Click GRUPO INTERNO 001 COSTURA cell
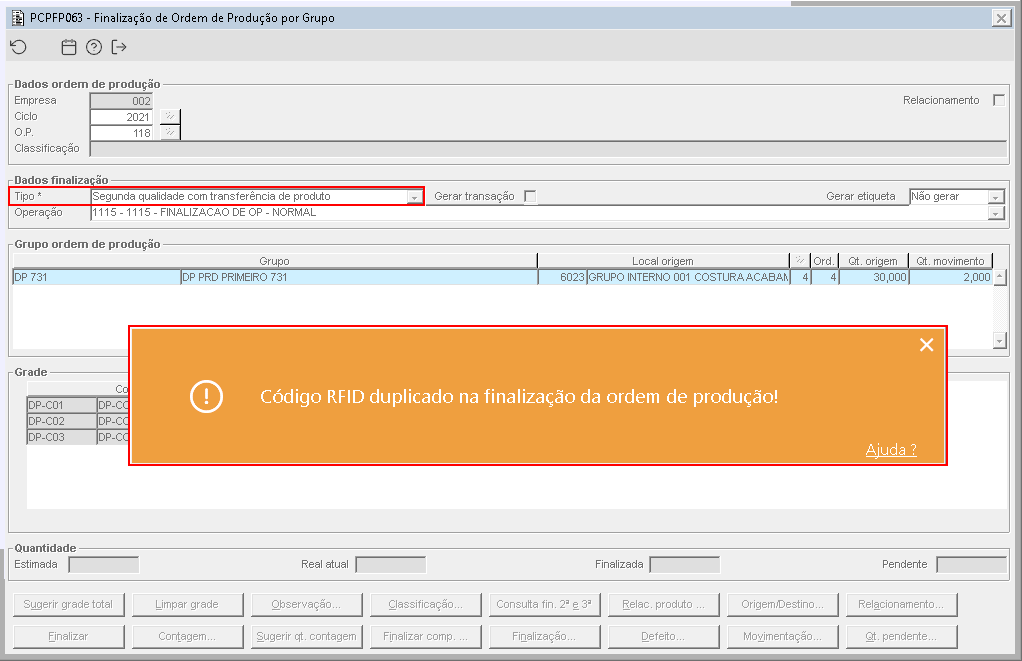The height and width of the screenshot is (661, 1022). (x=688, y=277)
